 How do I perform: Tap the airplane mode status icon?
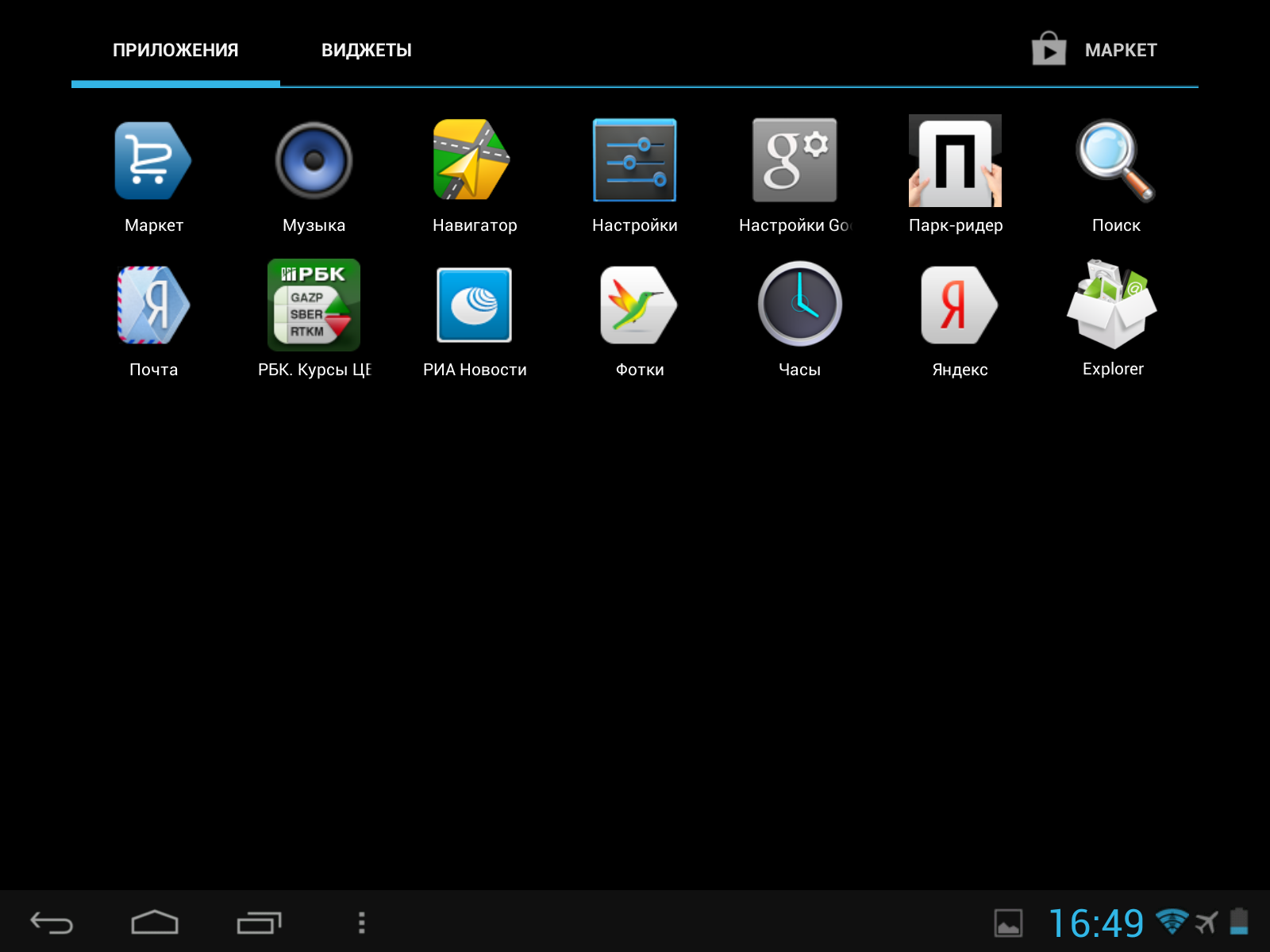click(x=1206, y=923)
